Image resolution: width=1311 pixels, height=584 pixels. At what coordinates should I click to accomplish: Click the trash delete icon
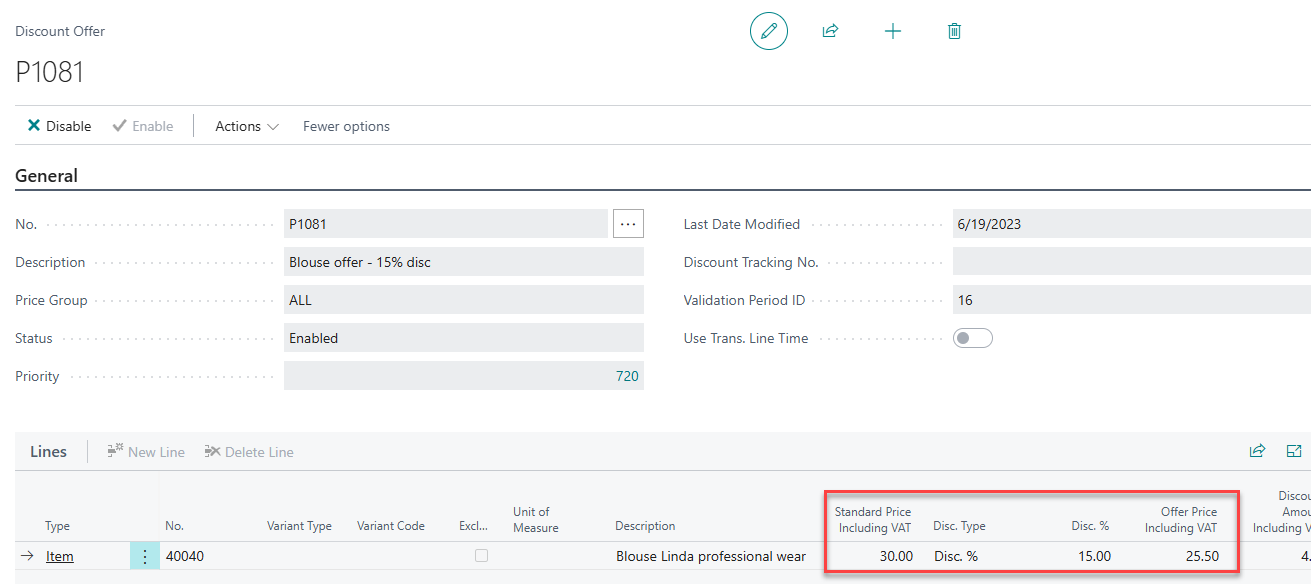pyautogui.click(x=954, y=32)
